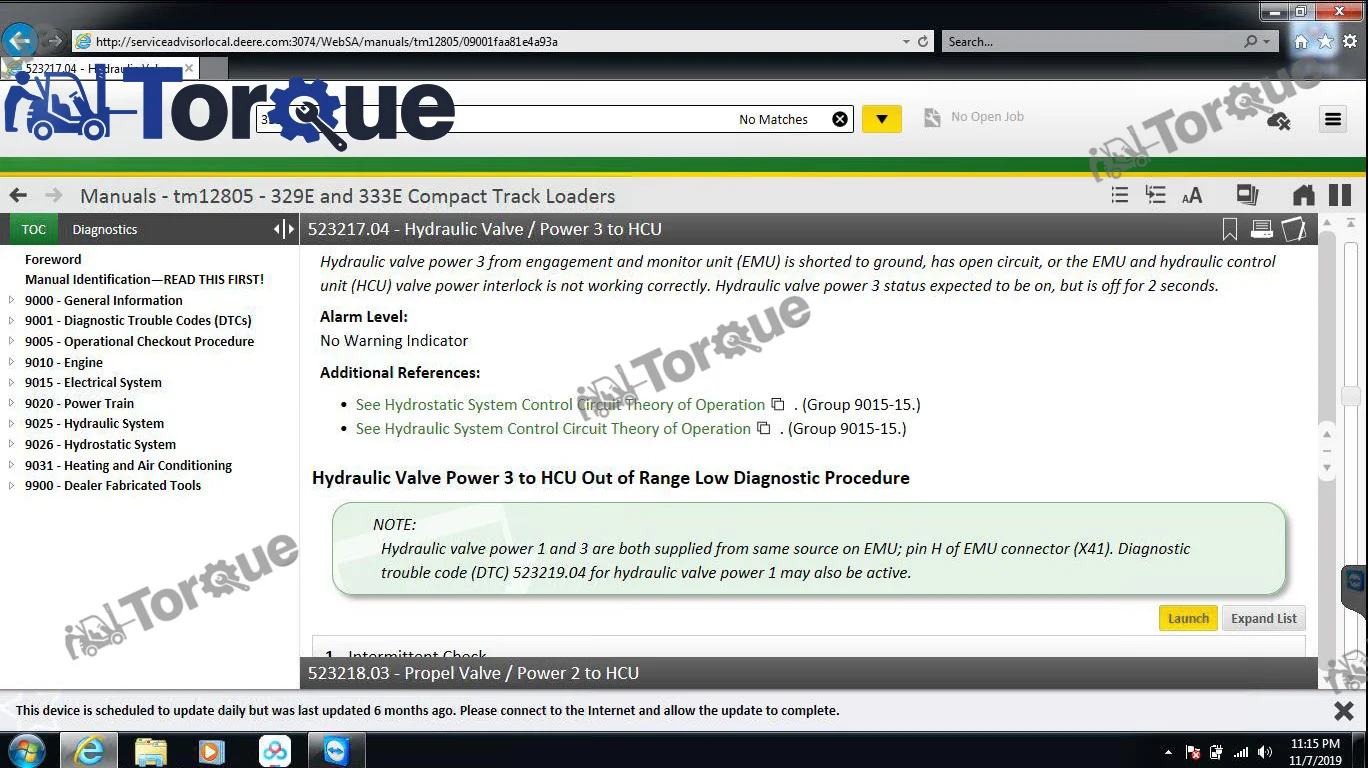
Task: Open the notes icon in section header
Action: coord(1294,230)
